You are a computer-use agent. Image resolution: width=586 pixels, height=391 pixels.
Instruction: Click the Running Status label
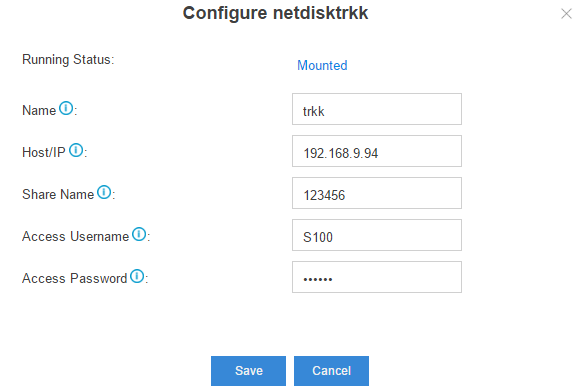coord(68,60)
